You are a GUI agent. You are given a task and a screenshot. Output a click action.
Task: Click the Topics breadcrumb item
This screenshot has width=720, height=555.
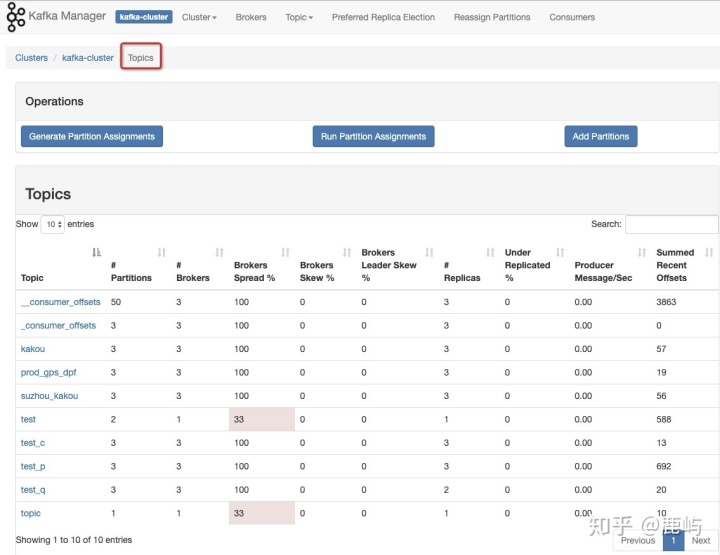[141, 58]
